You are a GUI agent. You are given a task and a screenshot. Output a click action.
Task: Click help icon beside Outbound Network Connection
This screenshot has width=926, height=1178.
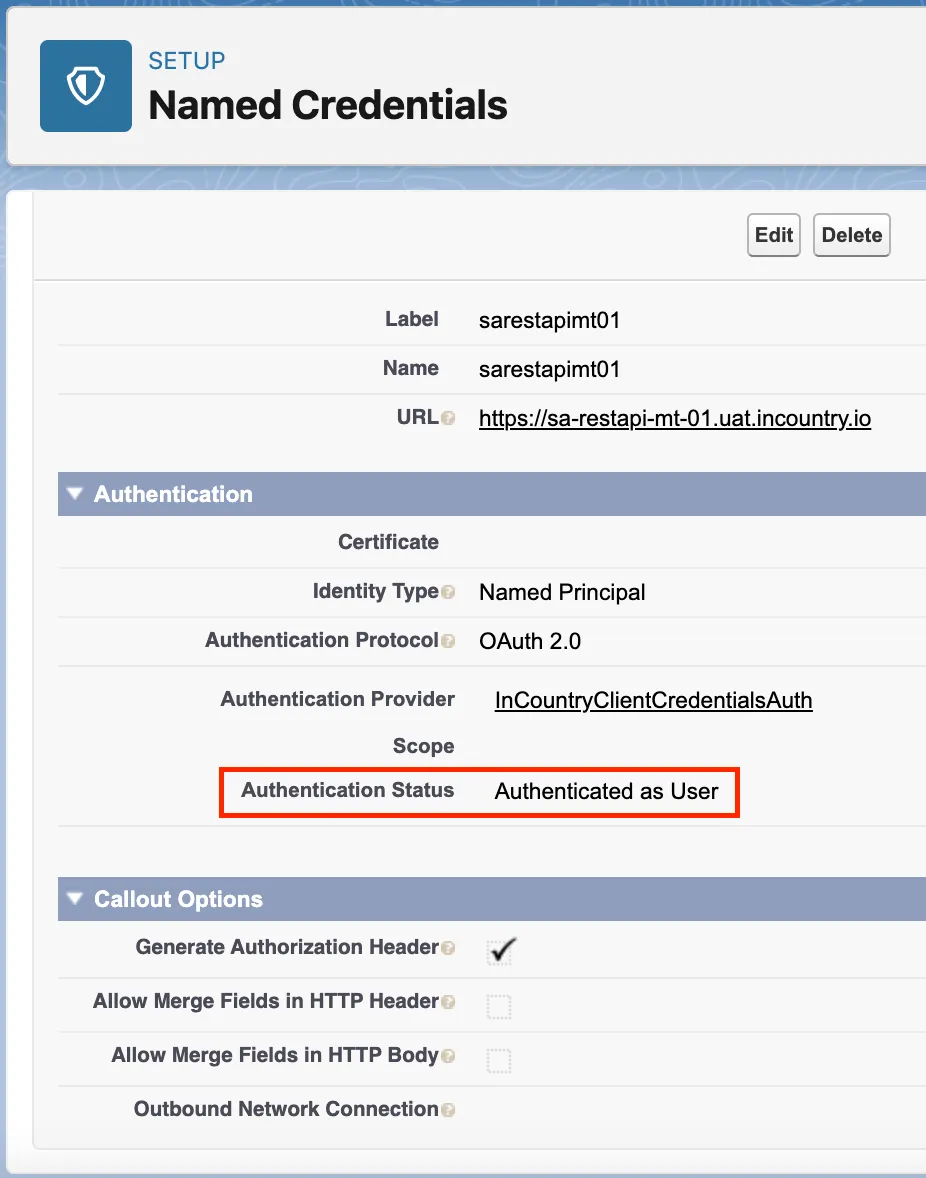coord(448,1110)
